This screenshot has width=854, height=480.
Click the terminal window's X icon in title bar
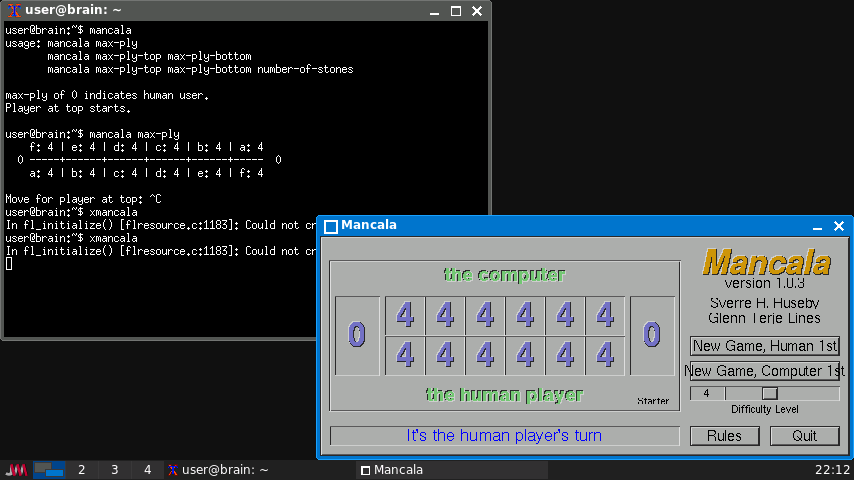point(15,10)
